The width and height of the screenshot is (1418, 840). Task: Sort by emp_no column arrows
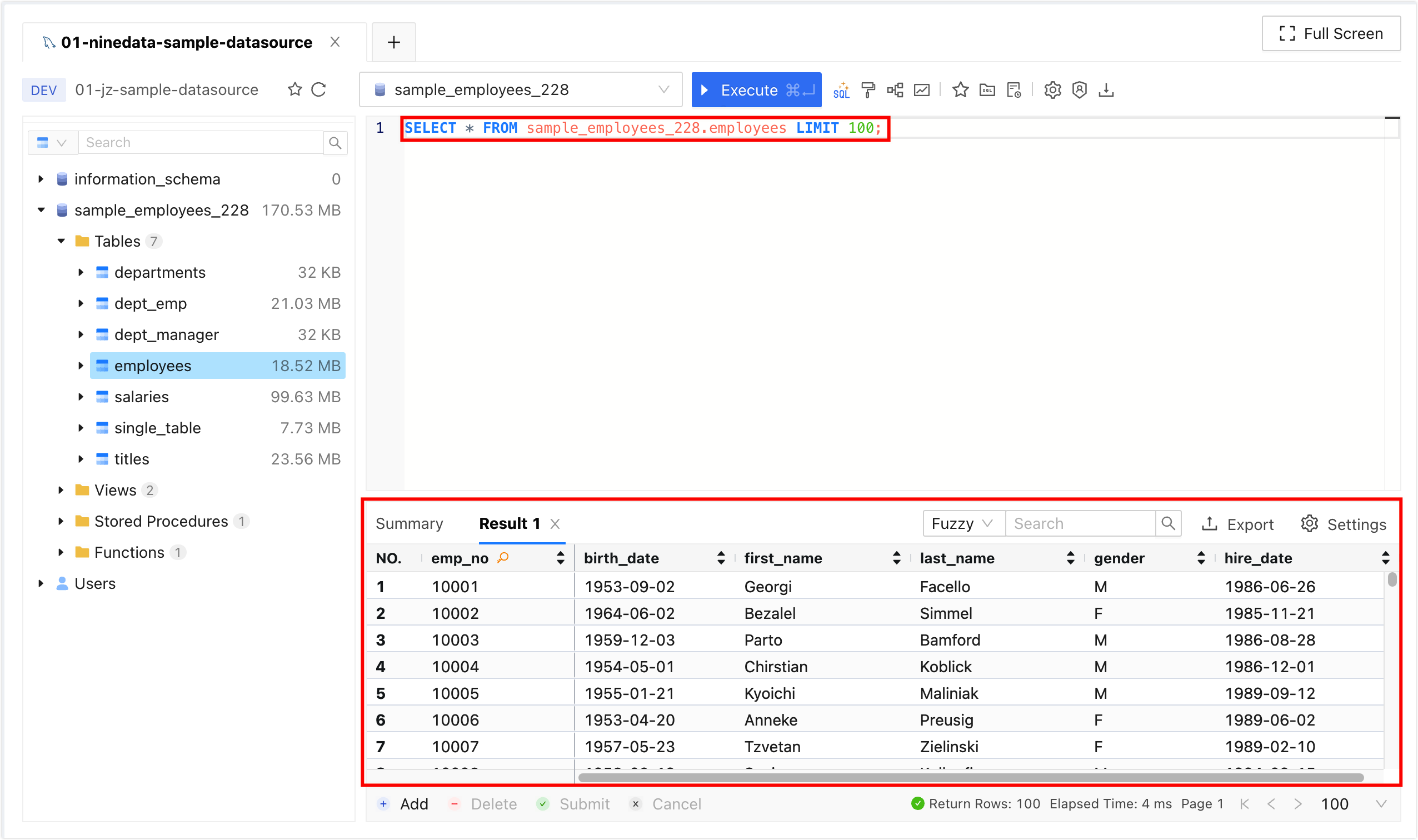(x=560, y=558)
